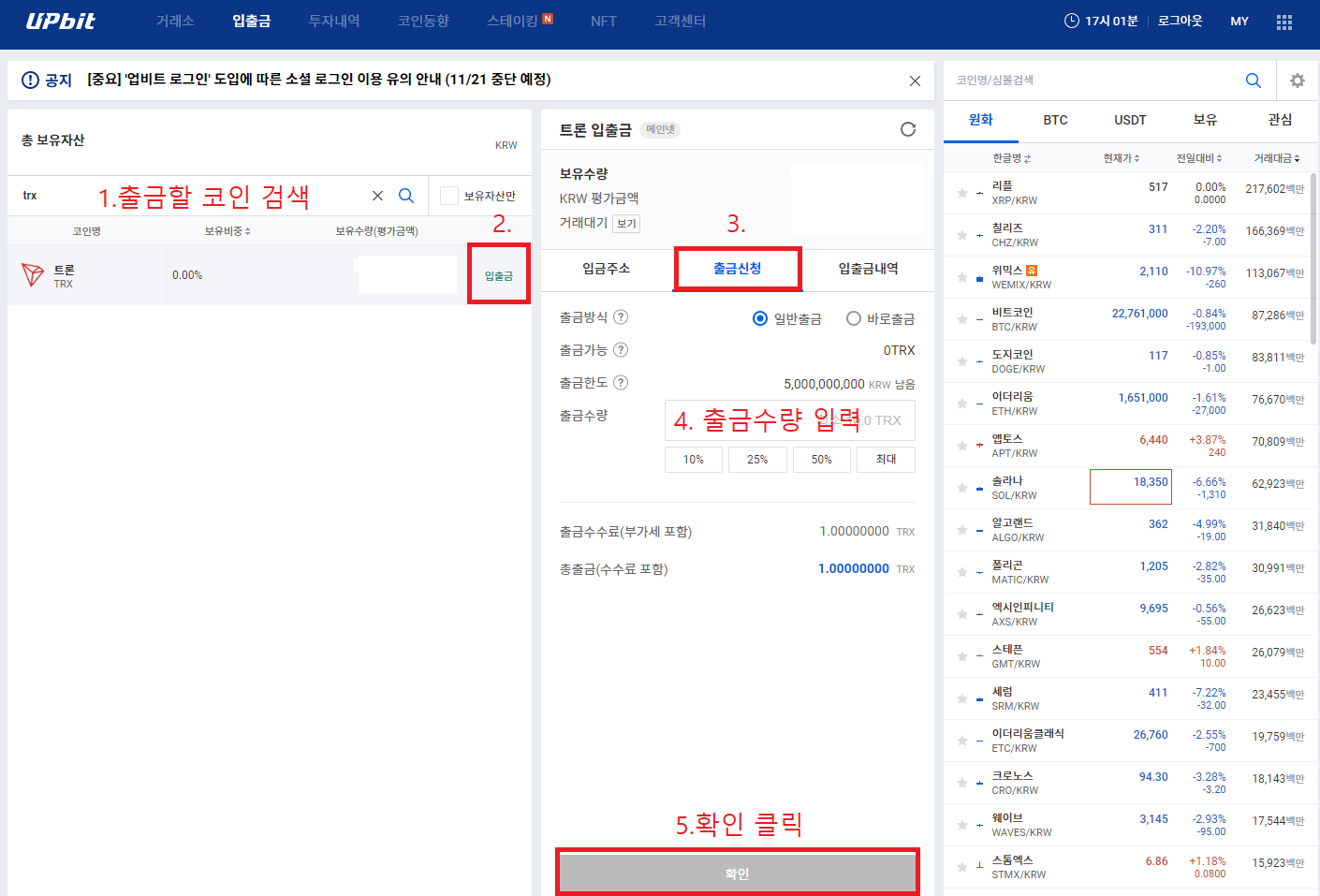1320x896 pixels.
Task: Focus the 코인명/심볼검색 search field
Action: pyautogui.click(x=1093, y=81)
